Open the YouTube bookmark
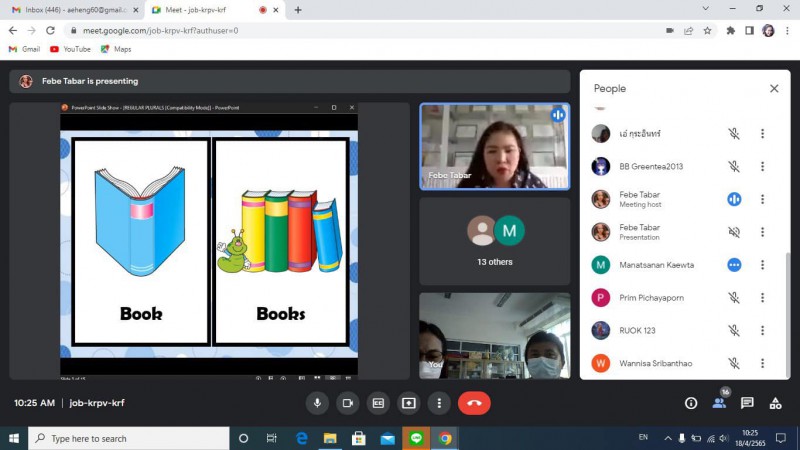 coord(70,49)
